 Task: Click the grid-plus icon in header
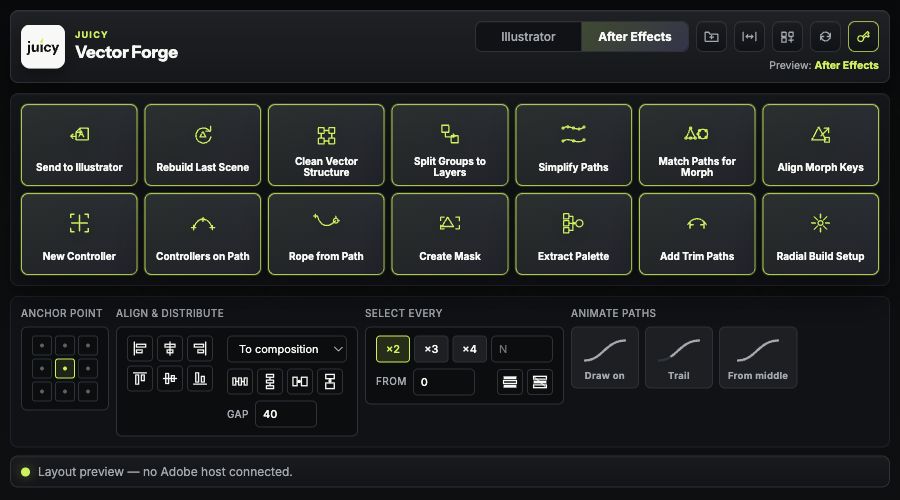click(x=787, y=37)
